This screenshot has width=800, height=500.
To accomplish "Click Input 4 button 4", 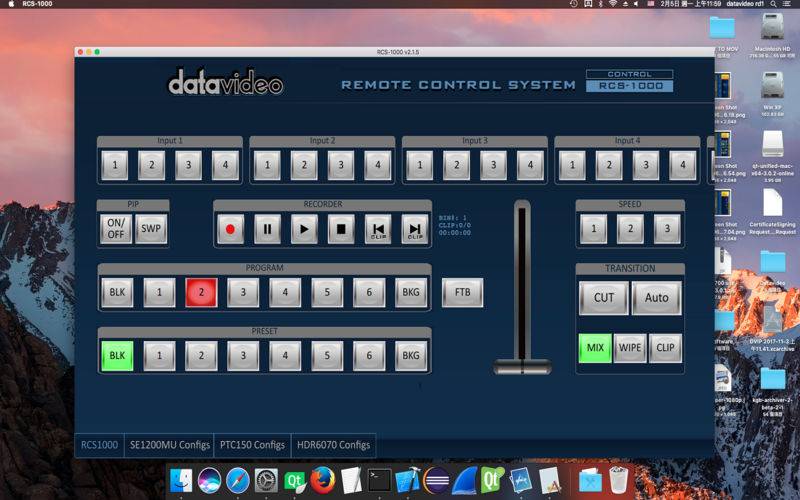I will pos(683,165).
